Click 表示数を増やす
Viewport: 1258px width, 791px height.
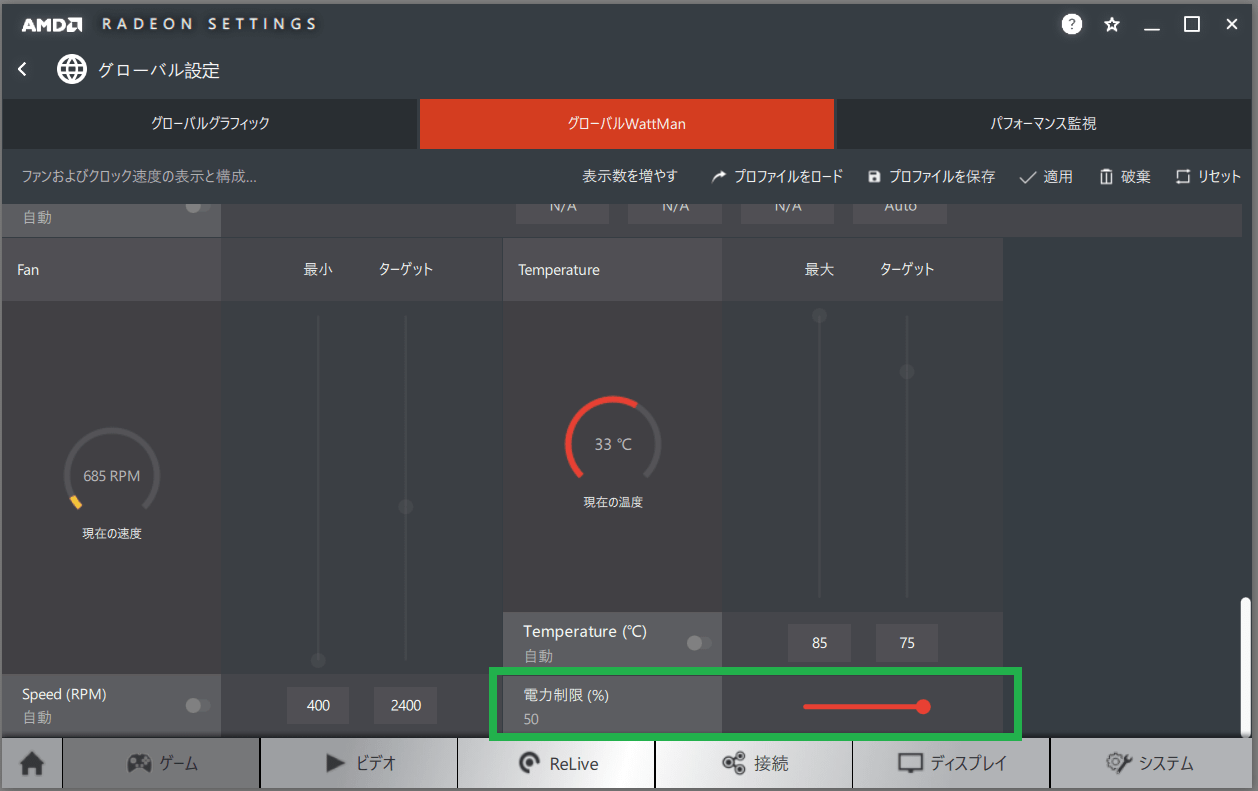coord(630,176)
